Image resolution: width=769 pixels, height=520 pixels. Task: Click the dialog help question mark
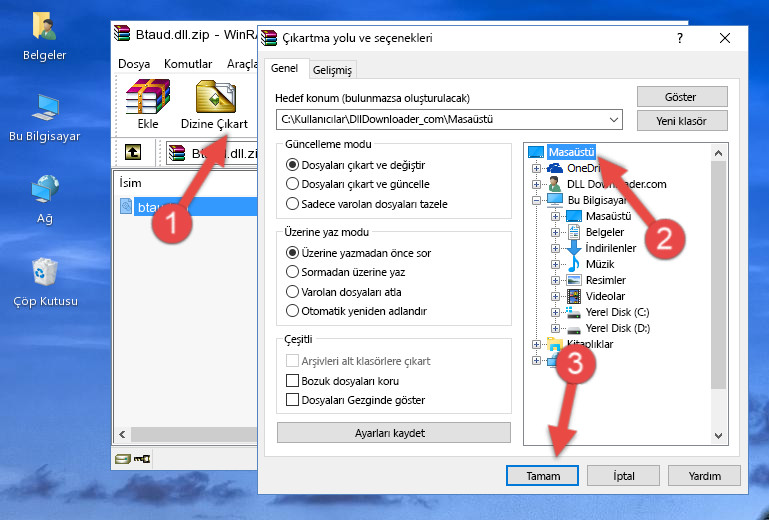[680, 38]
